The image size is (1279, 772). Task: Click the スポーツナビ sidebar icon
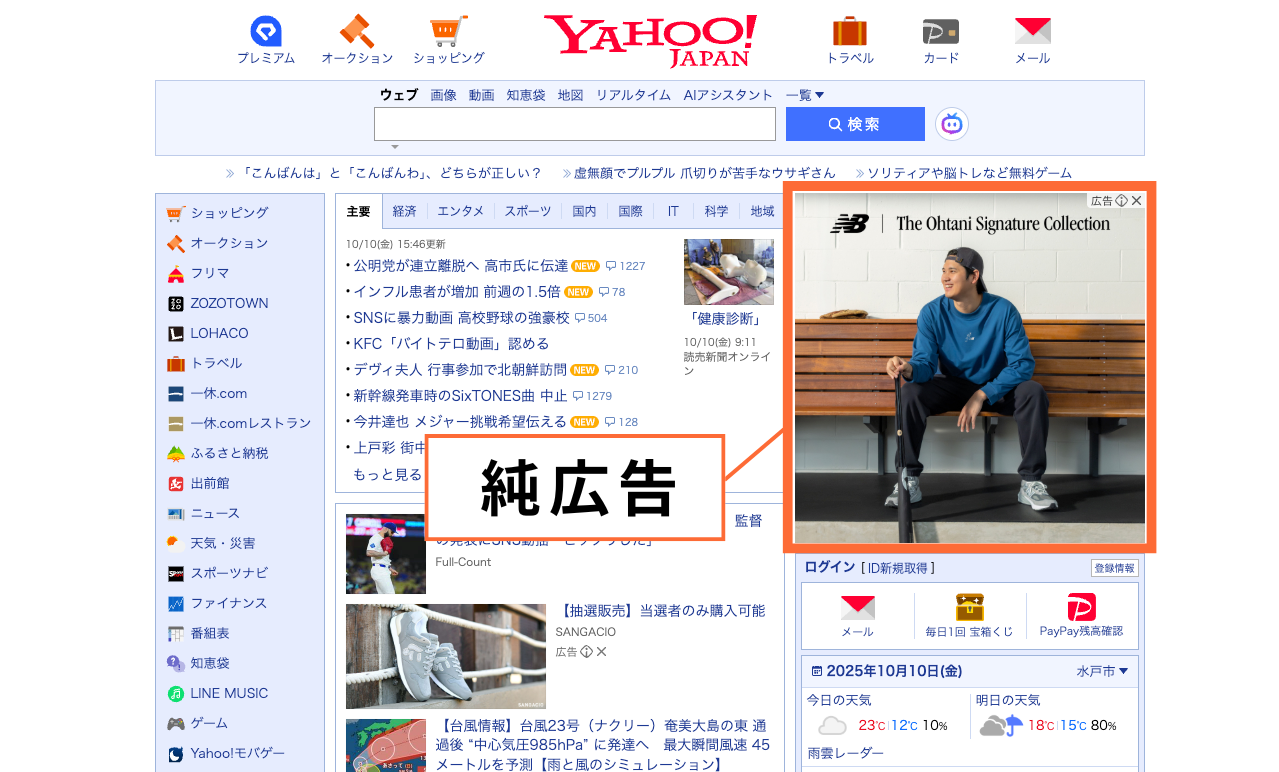pos(176,573)
